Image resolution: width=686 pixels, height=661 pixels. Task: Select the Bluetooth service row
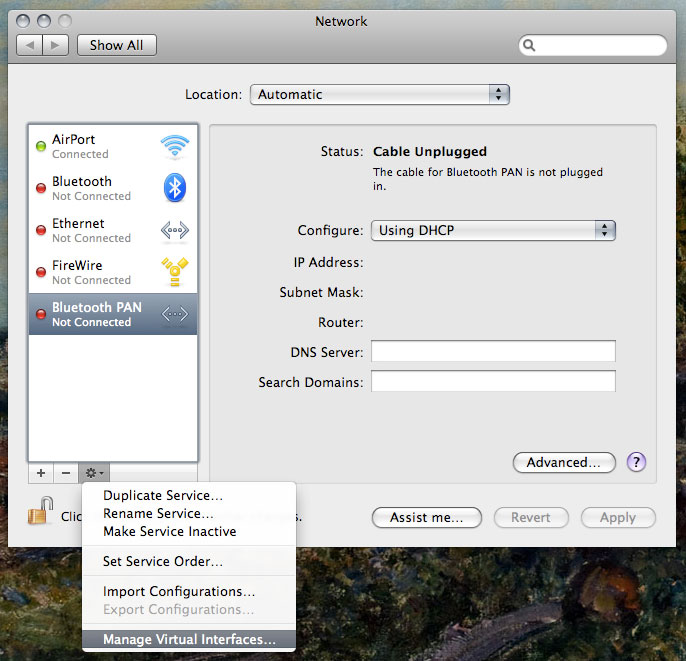(x=113, y=188)
